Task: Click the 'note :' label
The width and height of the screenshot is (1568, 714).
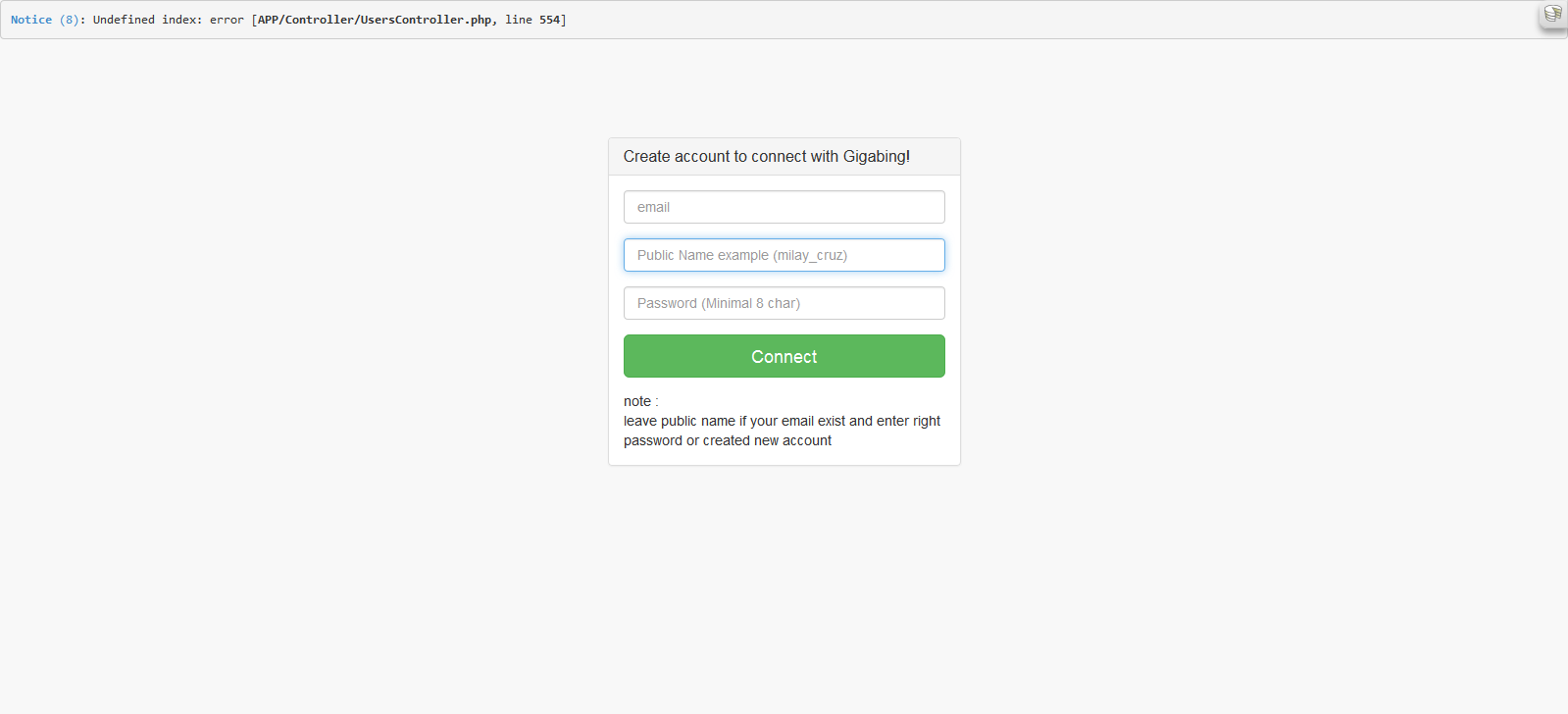Action: [640, 401]
